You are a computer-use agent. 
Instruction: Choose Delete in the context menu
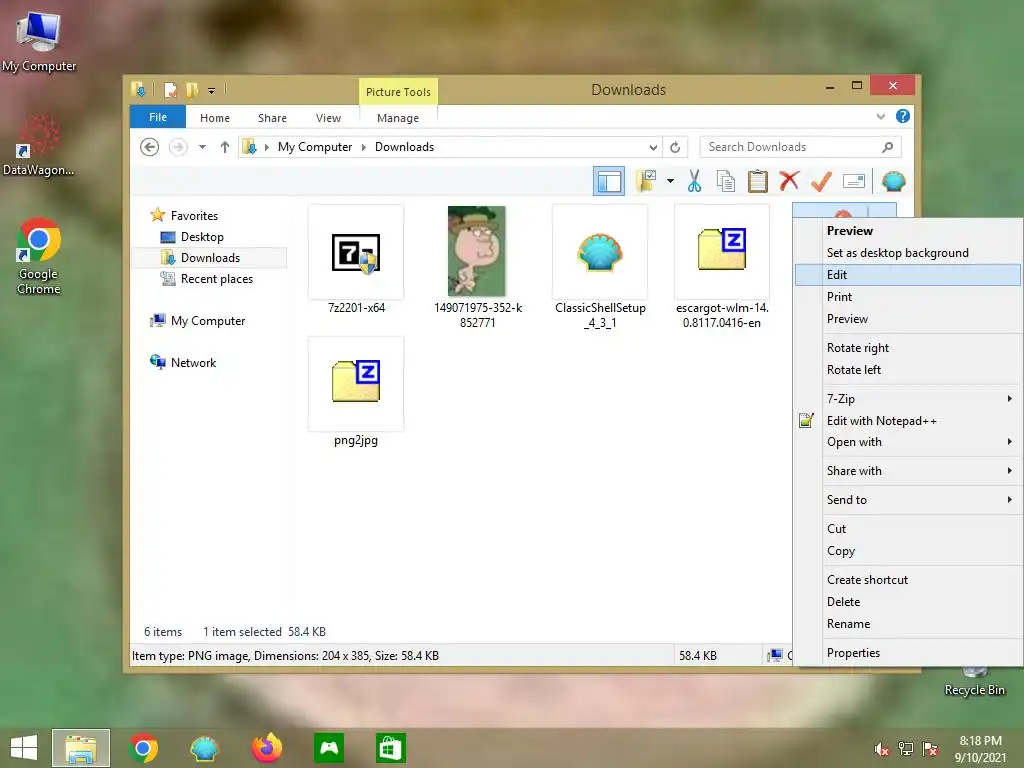[908, 601]
